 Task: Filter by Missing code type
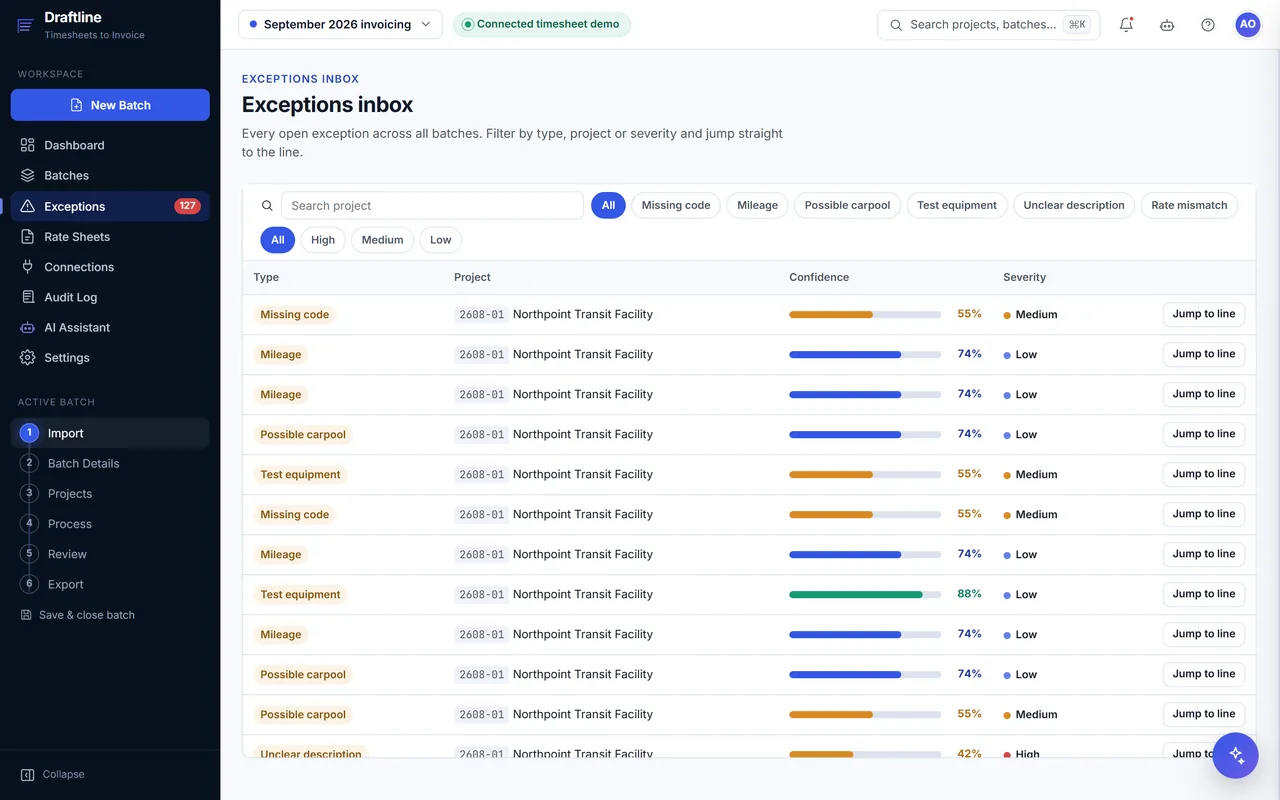tap(676, 205)
